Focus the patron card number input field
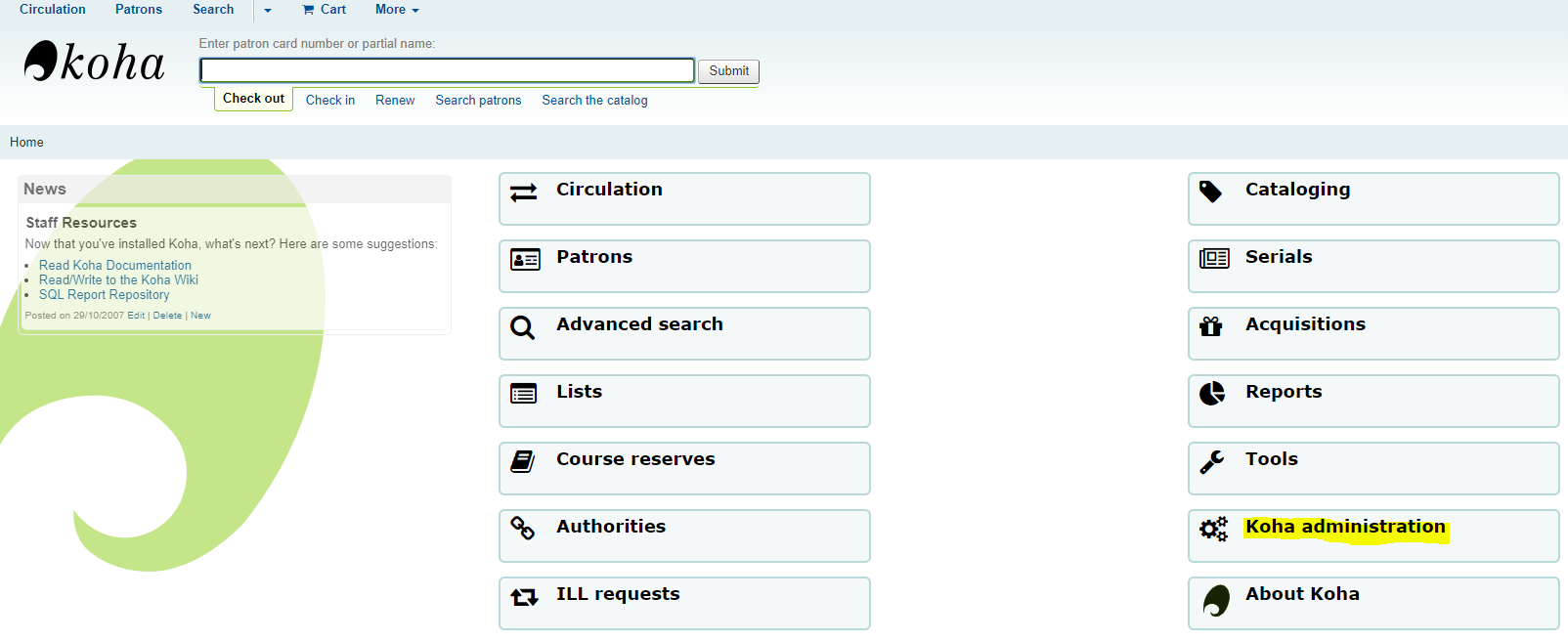Viewport: 1568px width, 641px height. click(447, 70)
